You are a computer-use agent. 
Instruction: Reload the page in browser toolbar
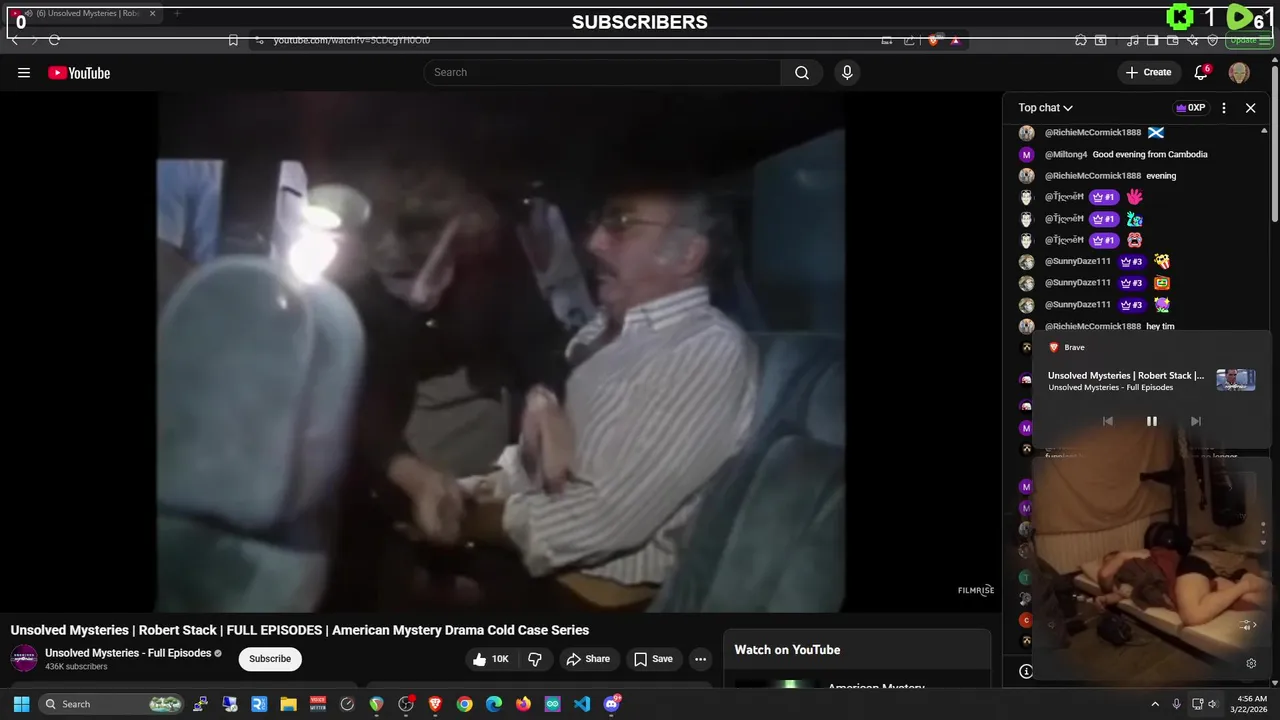tap(54, 40)
